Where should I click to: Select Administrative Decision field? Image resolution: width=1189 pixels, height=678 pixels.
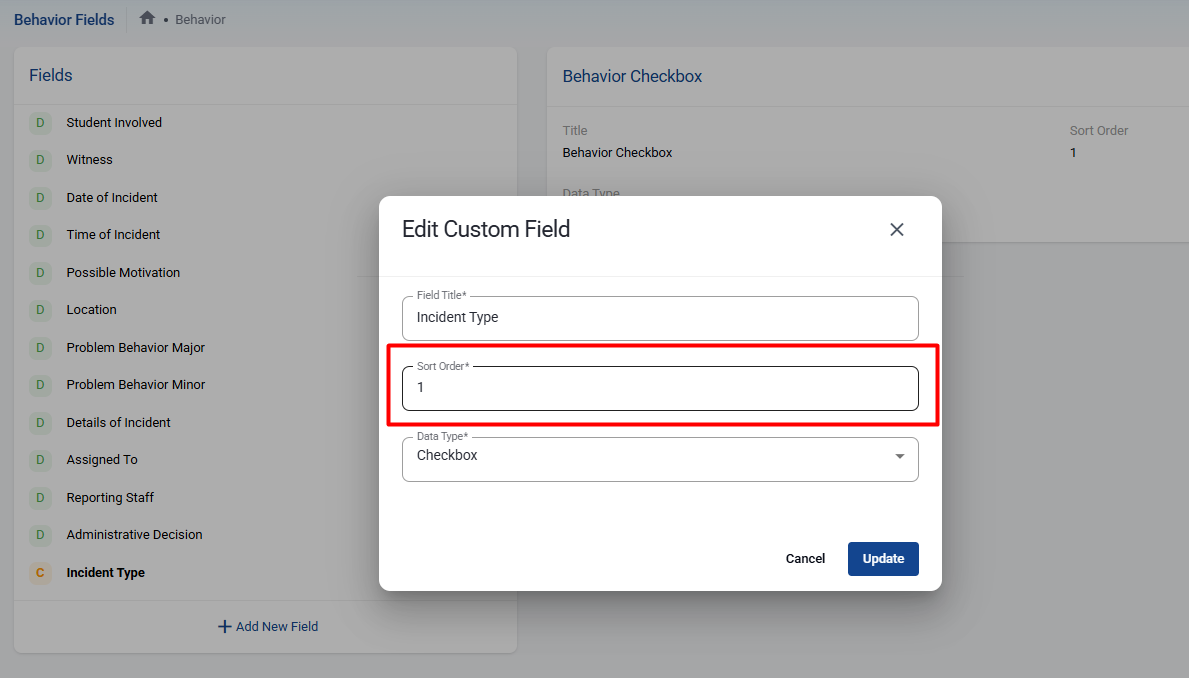tap(134, 535)
